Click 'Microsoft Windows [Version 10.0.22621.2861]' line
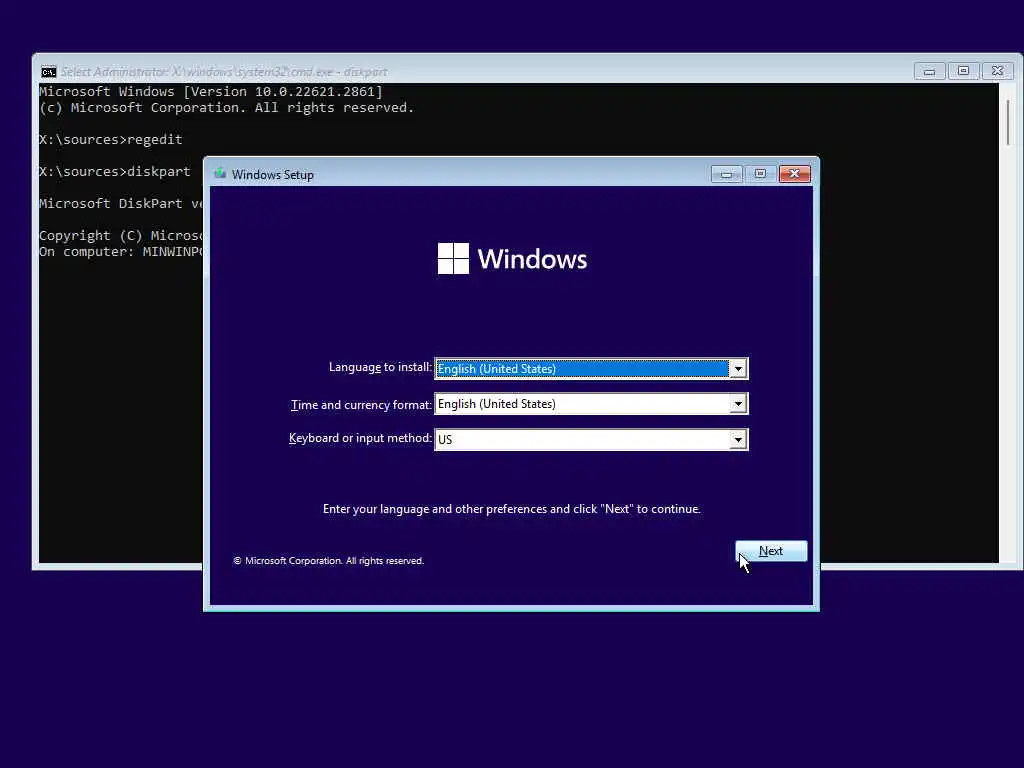The image size is (1024, 768). (x=211, y=91)
